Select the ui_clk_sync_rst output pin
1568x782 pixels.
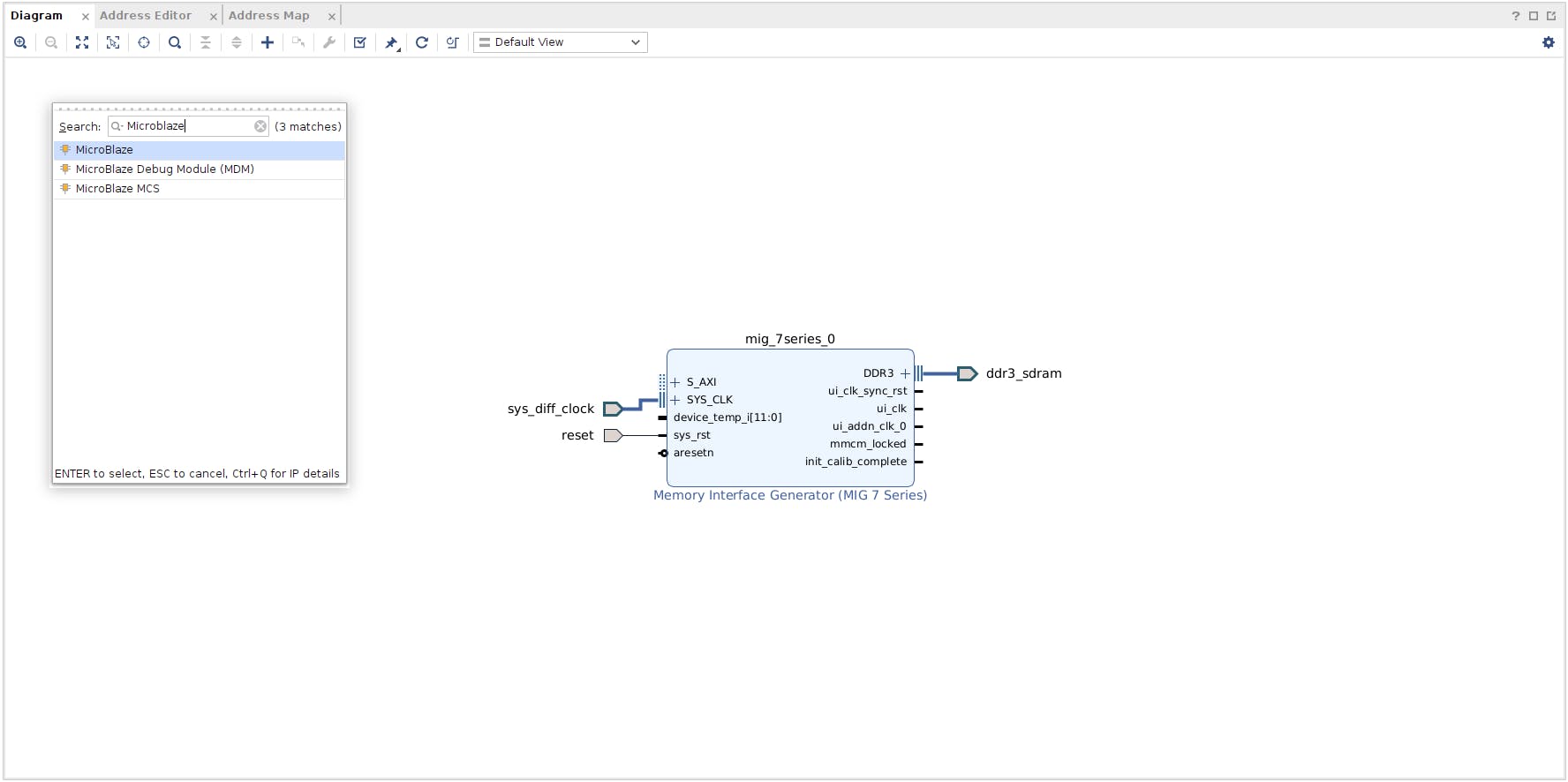(x=867, y=391)
